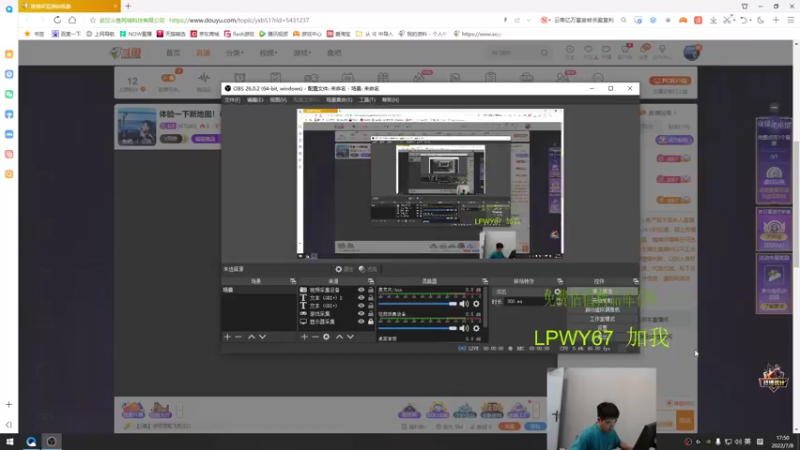This screenshot has width=800, height=450.
Task: Hide the 显示器采集 source using its eye icon
Action: (x=361, y=322)
